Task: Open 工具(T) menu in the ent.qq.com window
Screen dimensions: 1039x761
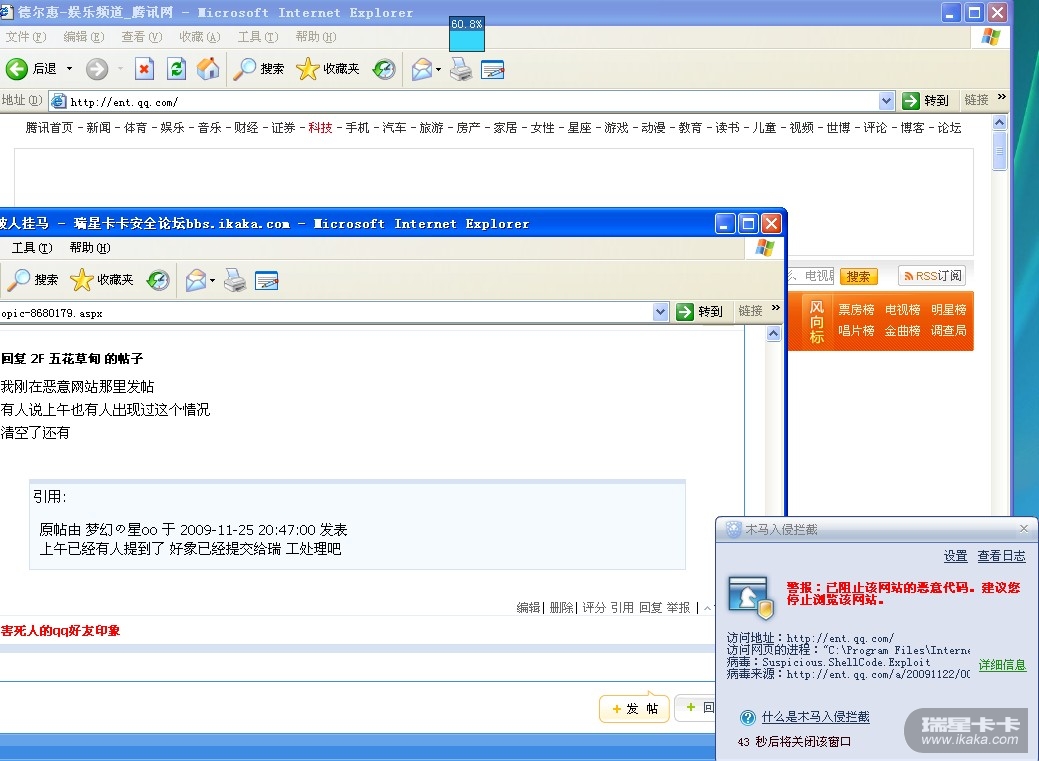Action: click(258, 36)
